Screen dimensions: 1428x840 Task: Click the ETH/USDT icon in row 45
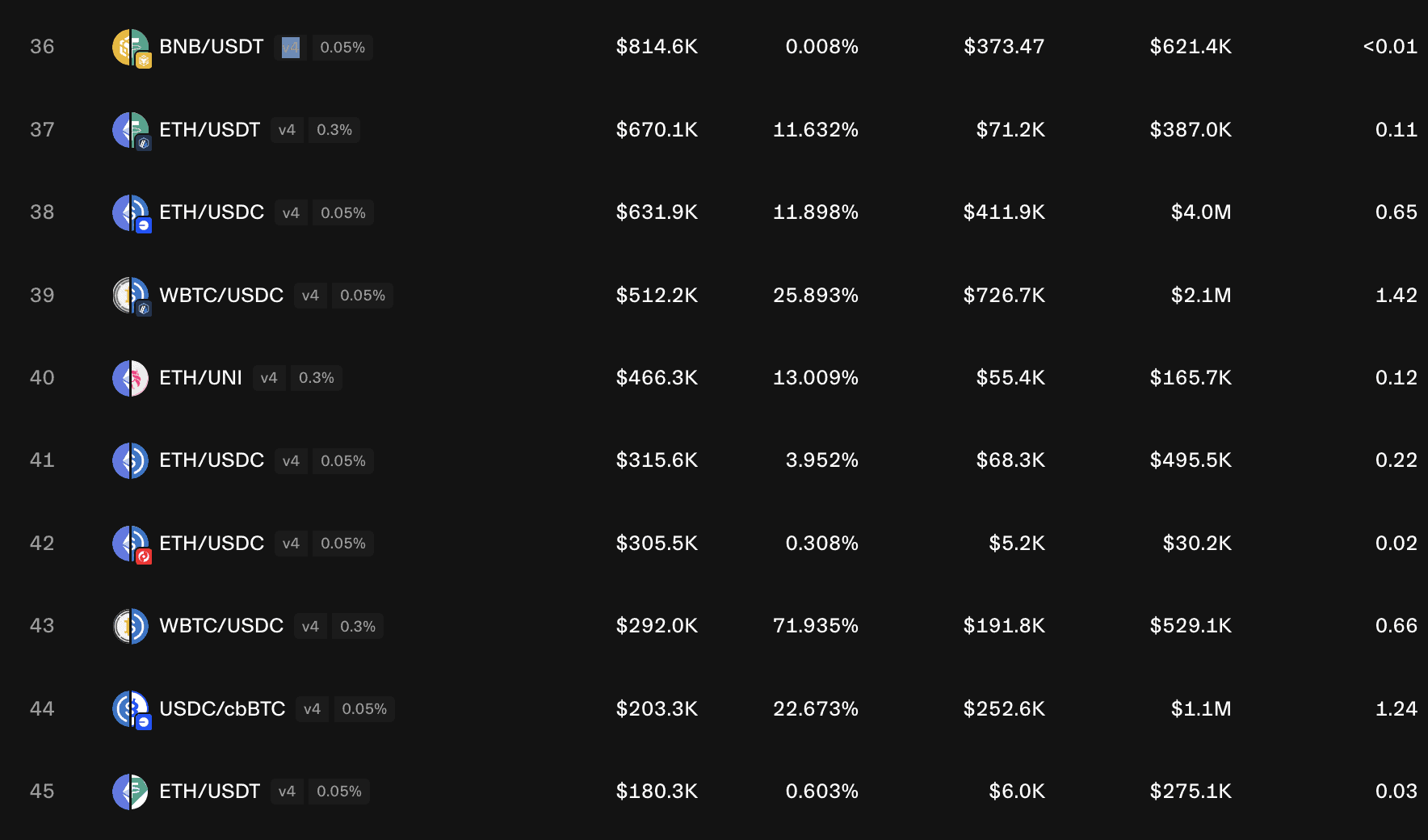pyautogui.click(x=130, y=792)
